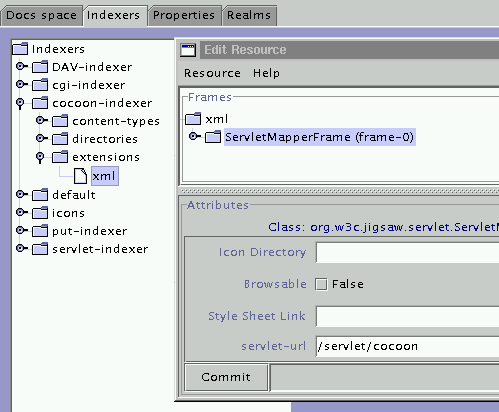Screen dimensions: 499x412
Task: Open the Resource menu
Action: pos(212,73)
